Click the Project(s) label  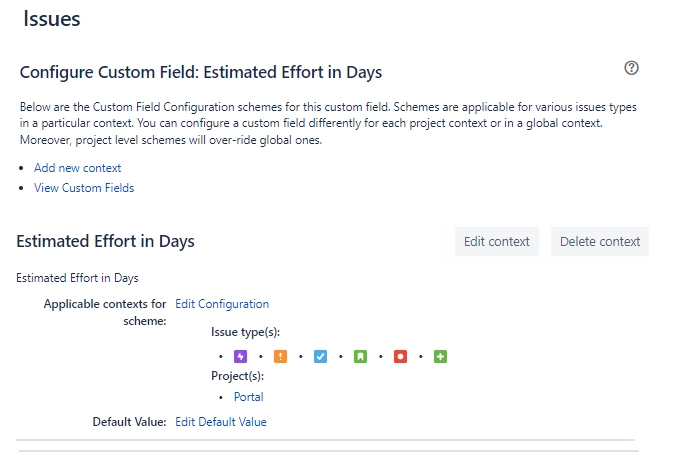tap(238, 376)
